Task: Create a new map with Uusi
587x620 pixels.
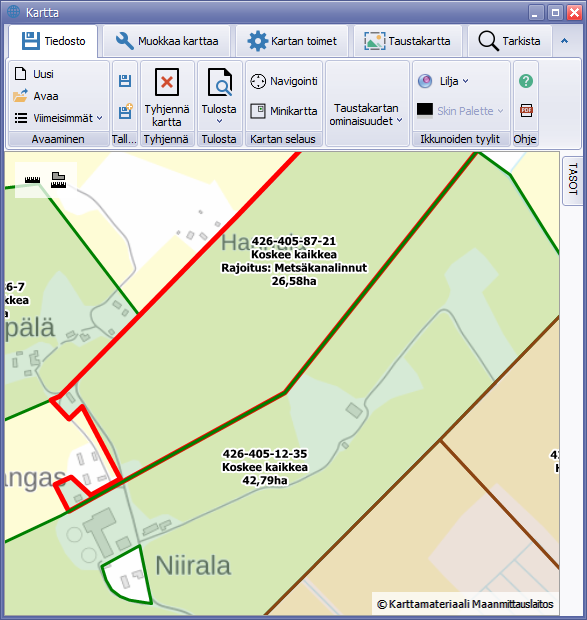Action: 34,74
